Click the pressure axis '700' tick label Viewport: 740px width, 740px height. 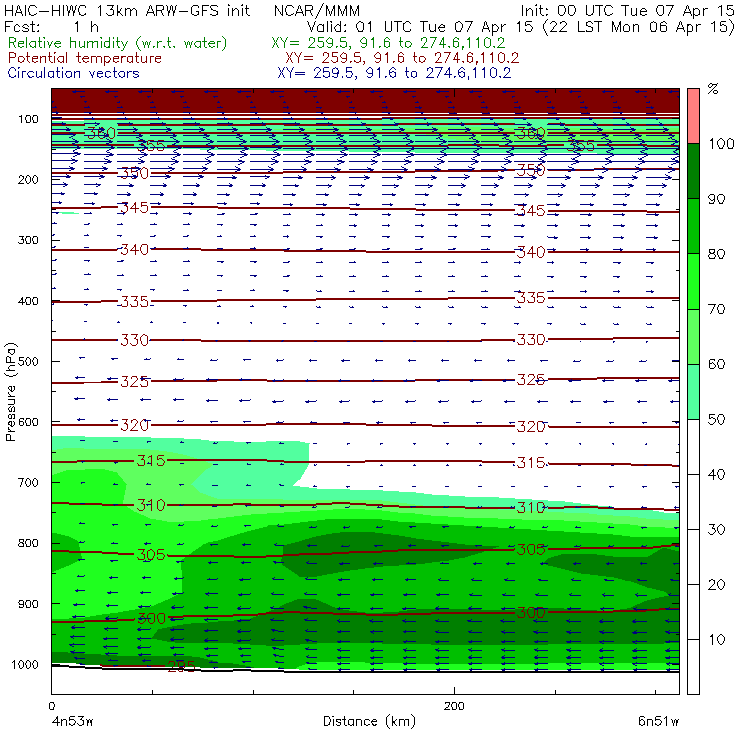point(28,482)
